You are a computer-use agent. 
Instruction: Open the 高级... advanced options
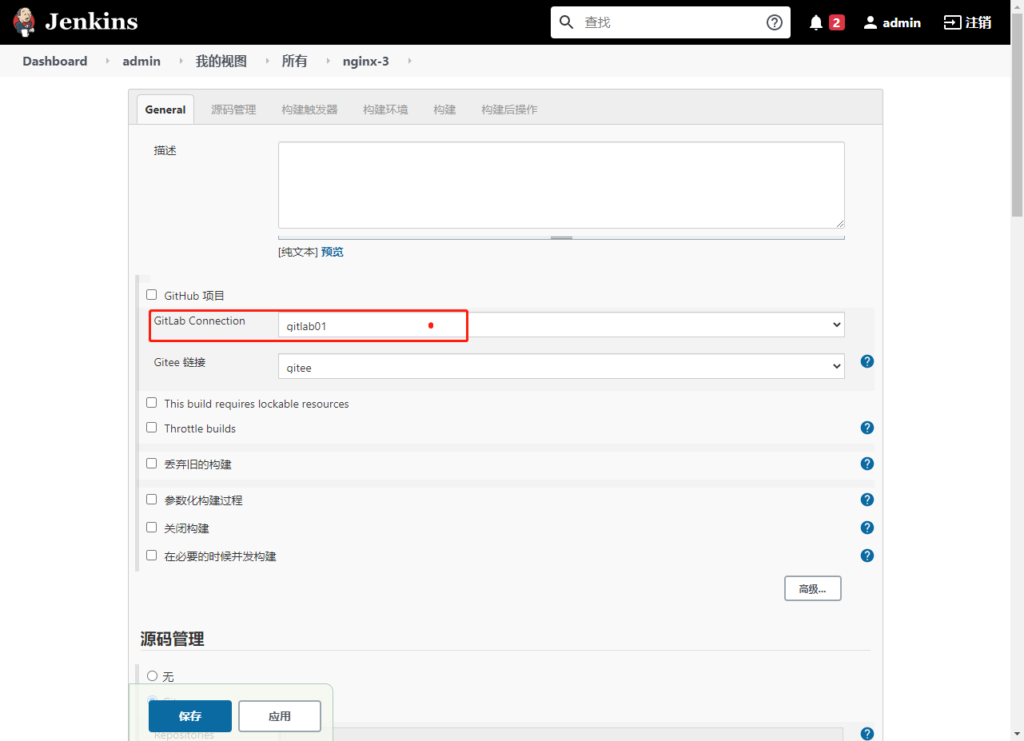click(812, 589)
